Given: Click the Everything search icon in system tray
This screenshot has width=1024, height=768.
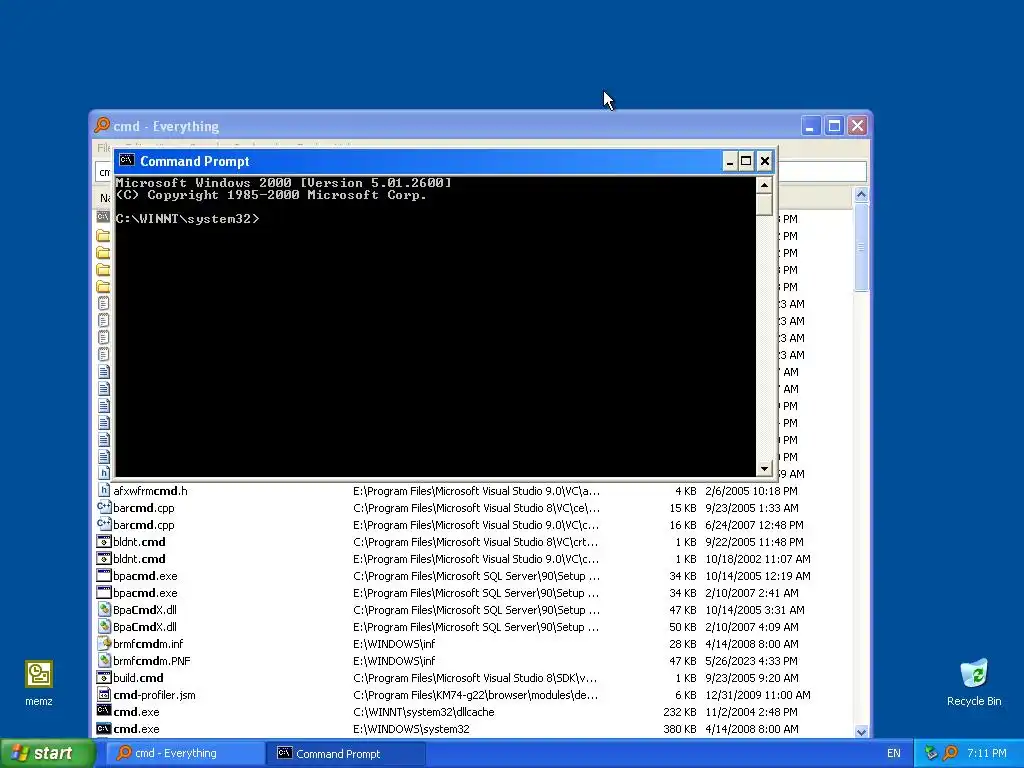Looking at the screenshot, I should point(951,753).
